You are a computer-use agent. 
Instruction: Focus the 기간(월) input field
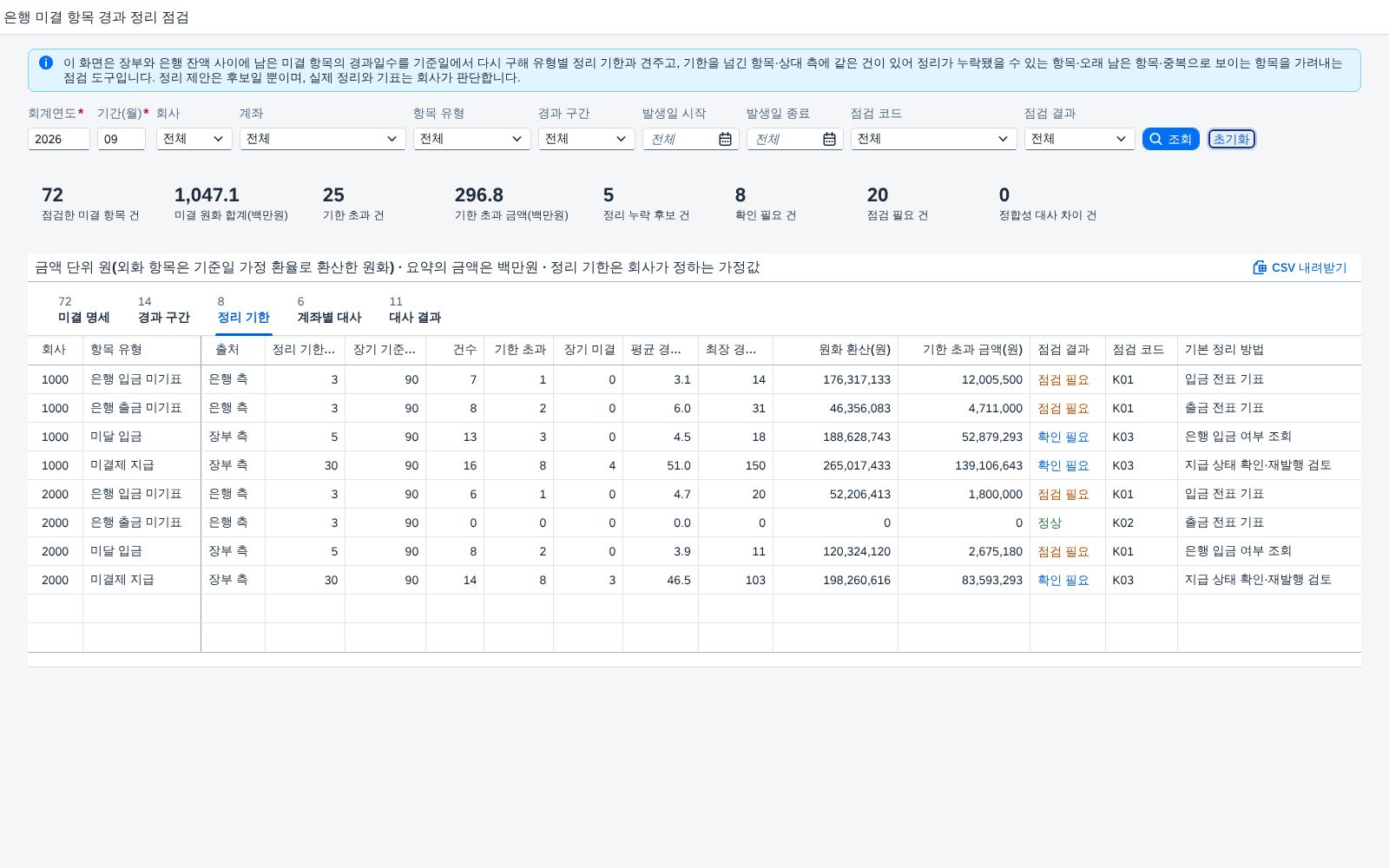click(122, 139)
